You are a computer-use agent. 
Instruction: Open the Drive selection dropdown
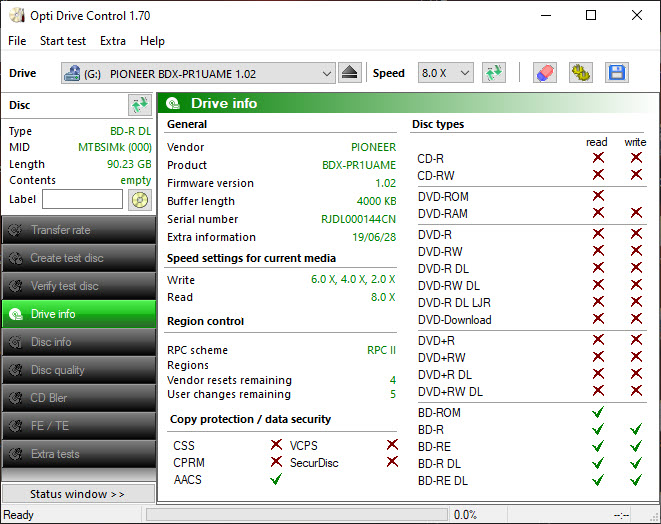(x=198, y=73)
